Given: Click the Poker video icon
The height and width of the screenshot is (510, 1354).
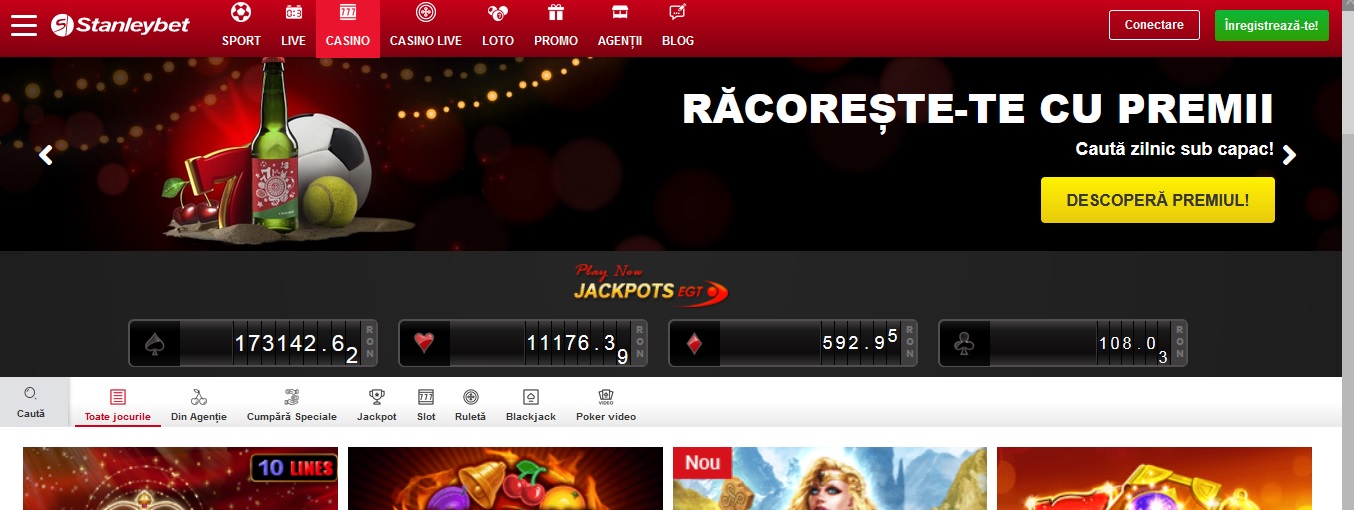Looking at the screenshot, I should [606, 397].
